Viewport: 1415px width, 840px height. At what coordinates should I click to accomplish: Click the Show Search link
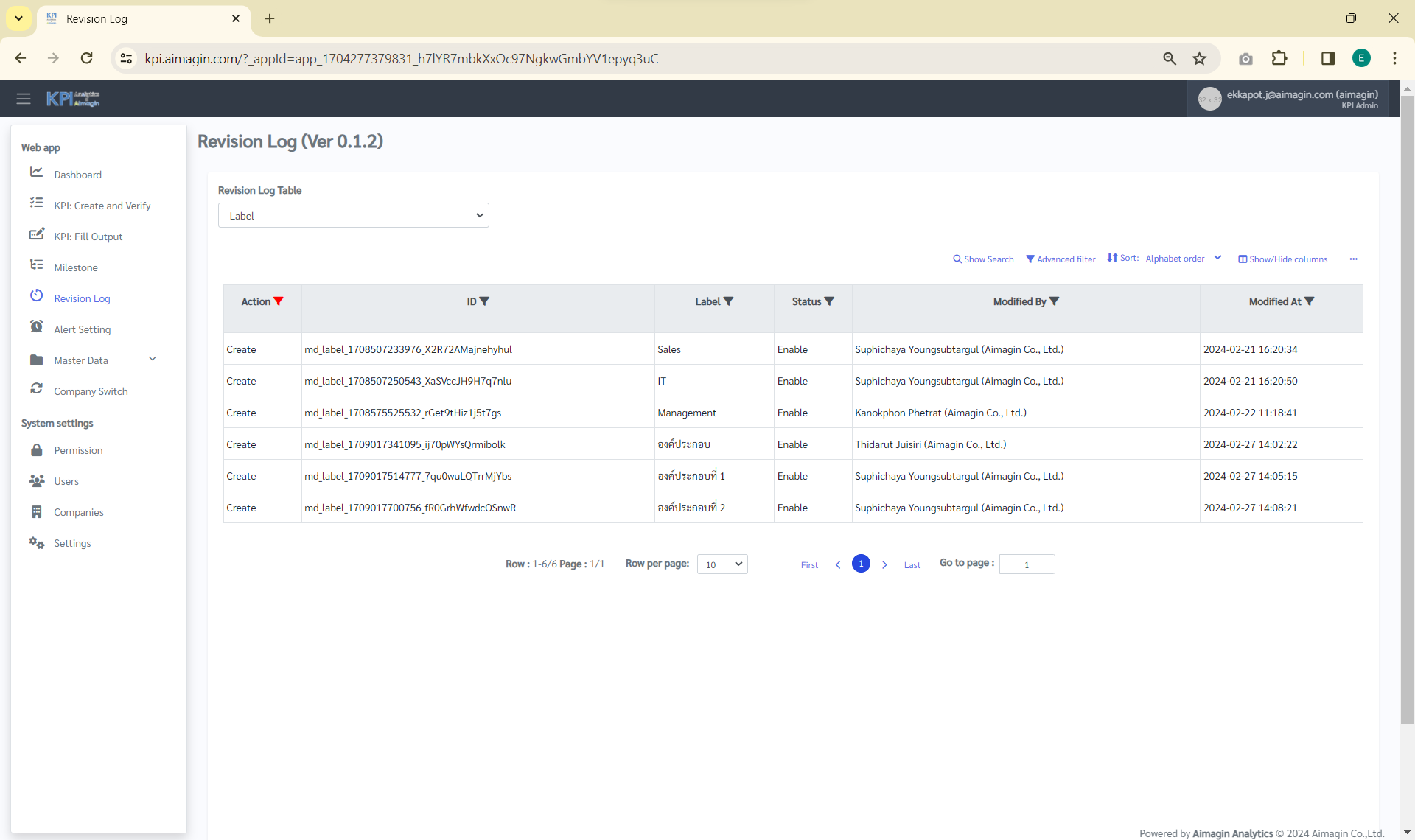(x=983, y=259)
